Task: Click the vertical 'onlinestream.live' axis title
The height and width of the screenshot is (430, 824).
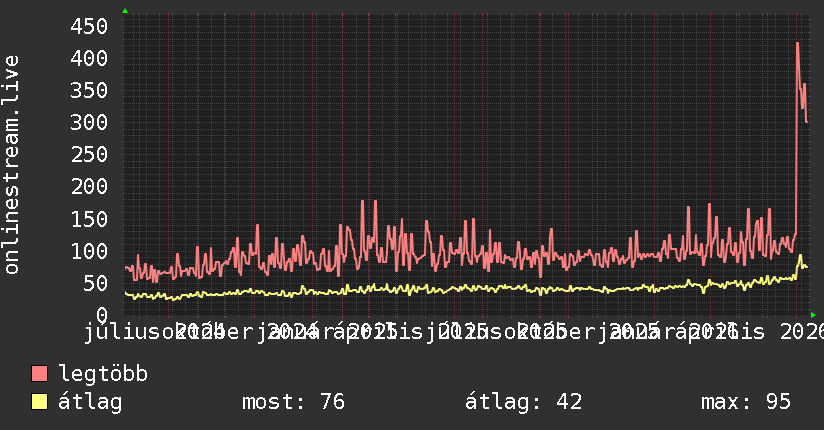Action: tap(12, 165)
